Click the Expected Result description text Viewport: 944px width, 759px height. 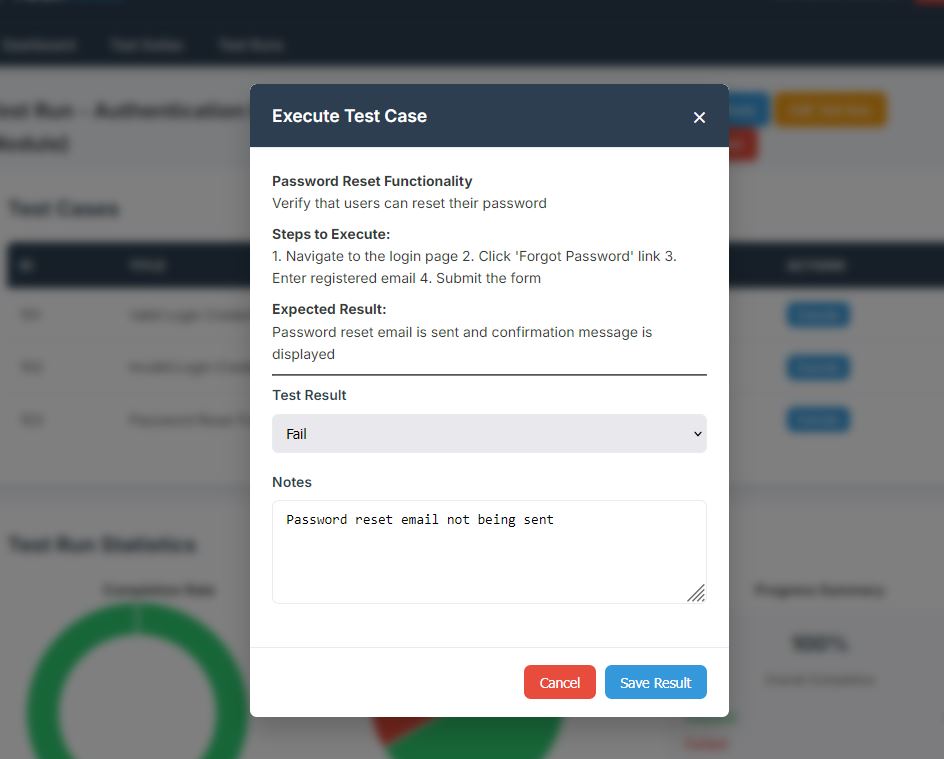(462, 343)
